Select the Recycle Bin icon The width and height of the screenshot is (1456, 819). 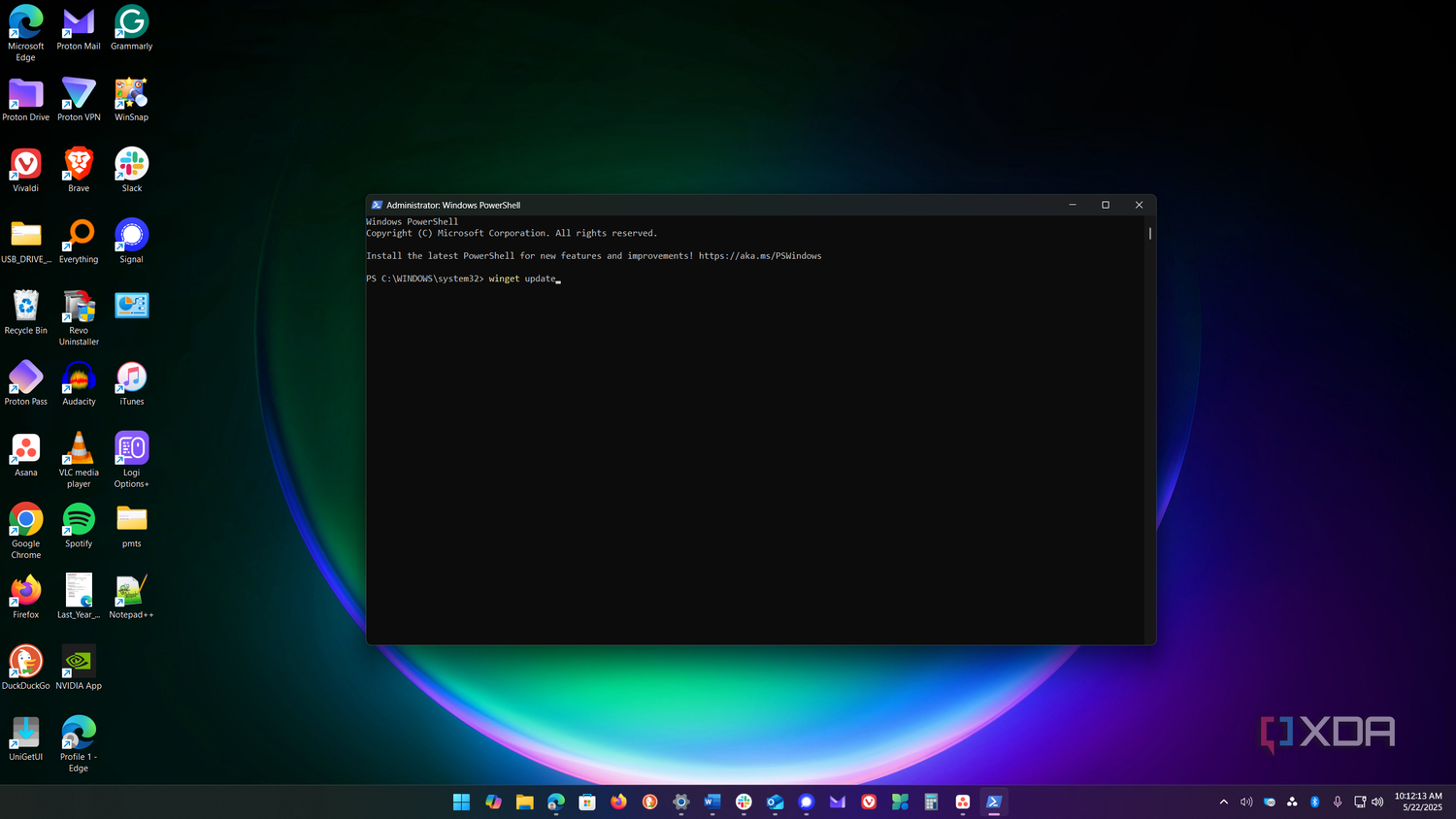tap(26, 311)
